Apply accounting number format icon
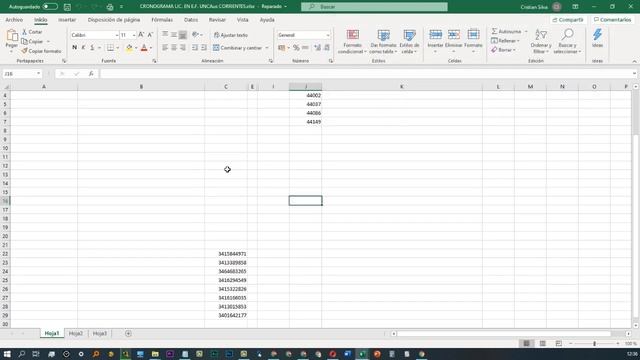The image size is (640, 360). tap(282, 48)
